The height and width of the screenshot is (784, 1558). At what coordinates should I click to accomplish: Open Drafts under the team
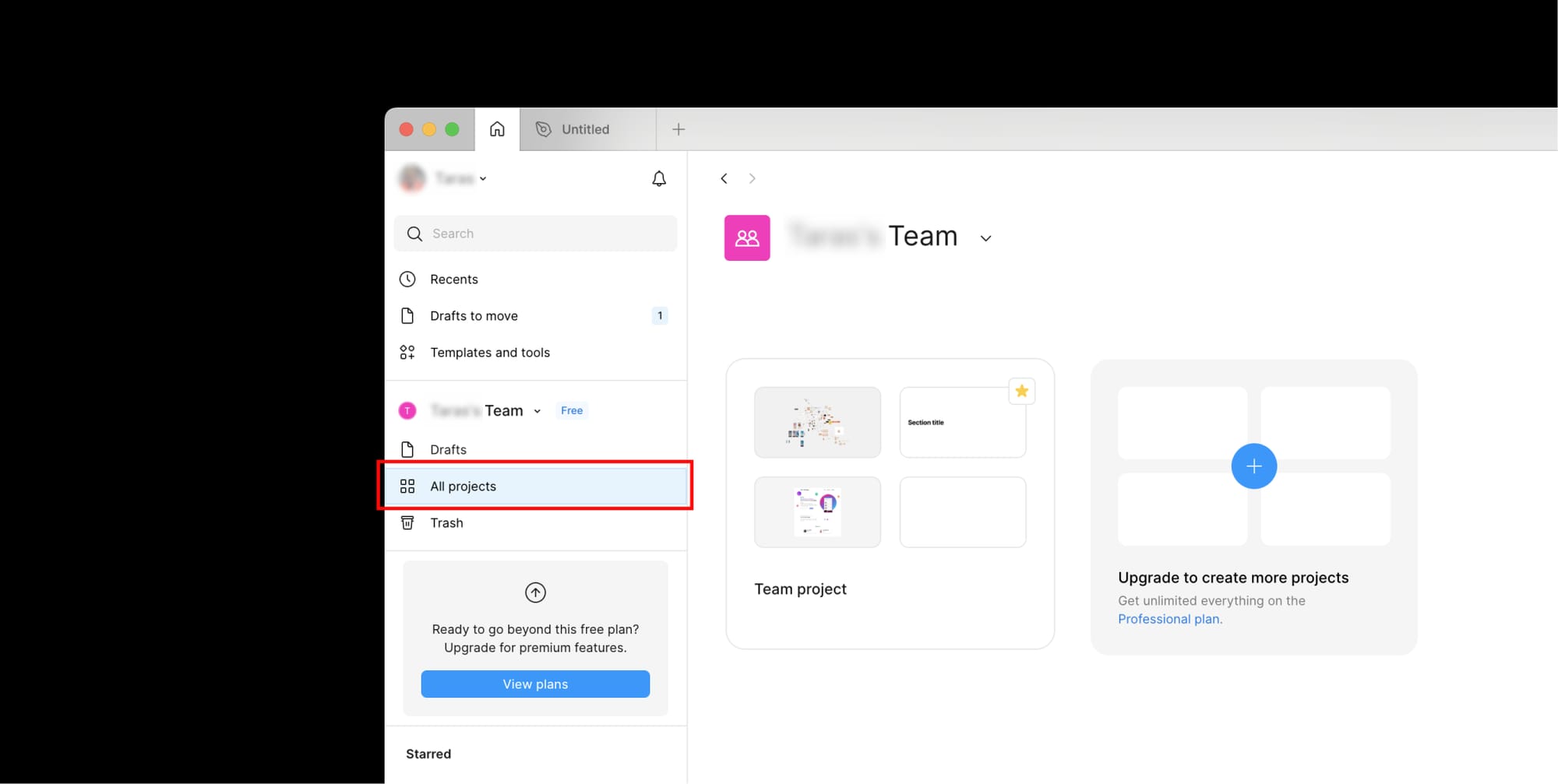535,450
